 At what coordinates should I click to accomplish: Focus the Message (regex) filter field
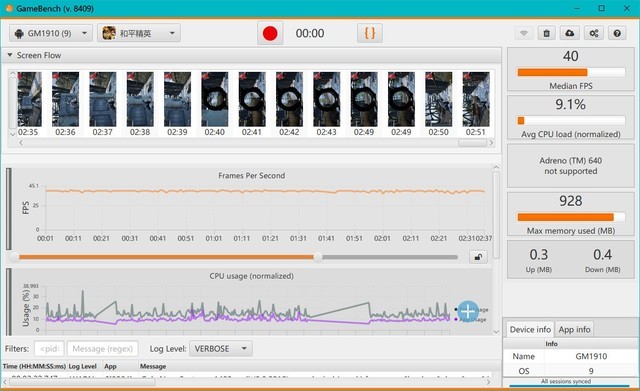[102, 349]
